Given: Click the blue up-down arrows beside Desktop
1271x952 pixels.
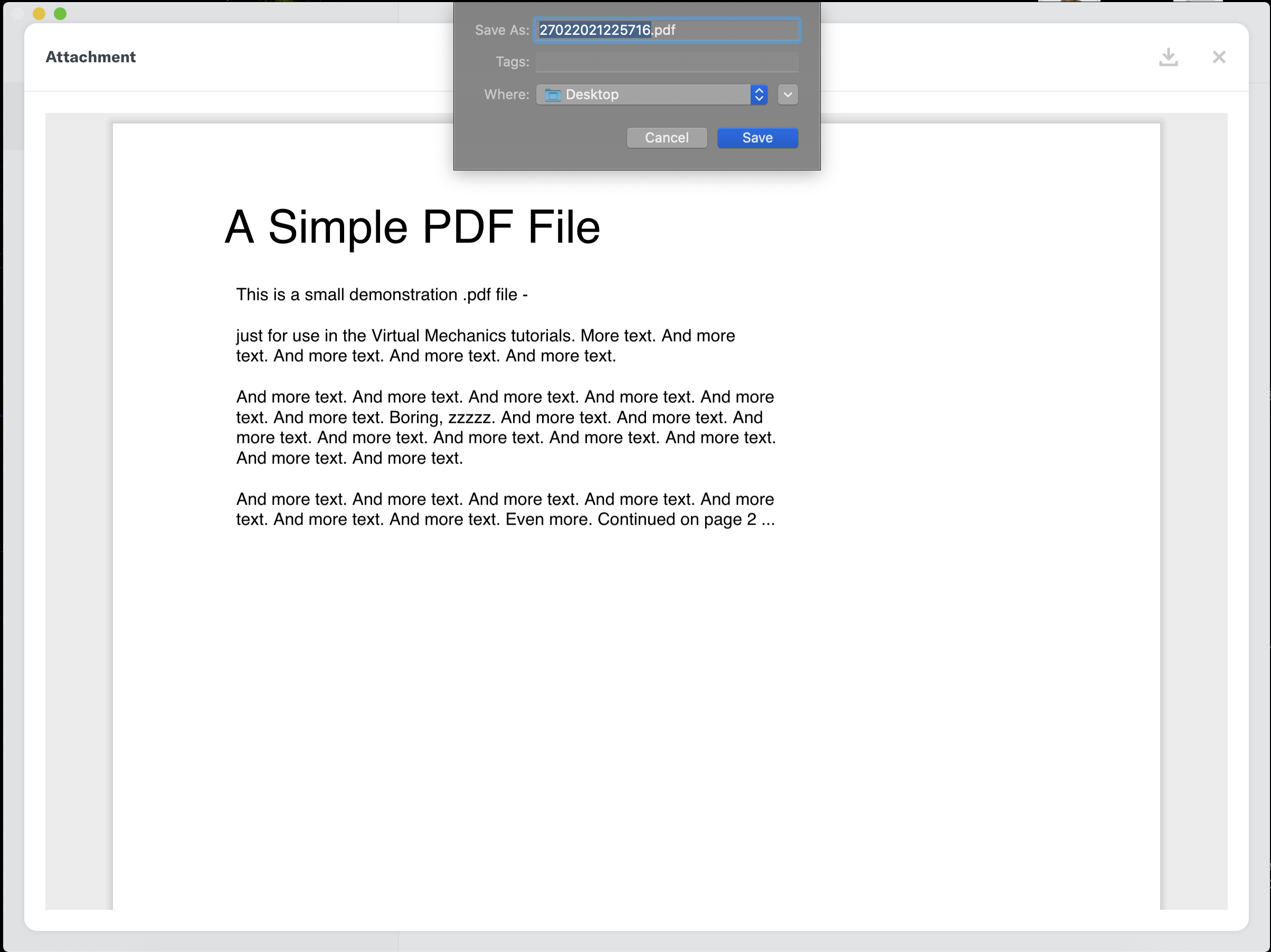Looking at the screenshot, I should (758, 94).
